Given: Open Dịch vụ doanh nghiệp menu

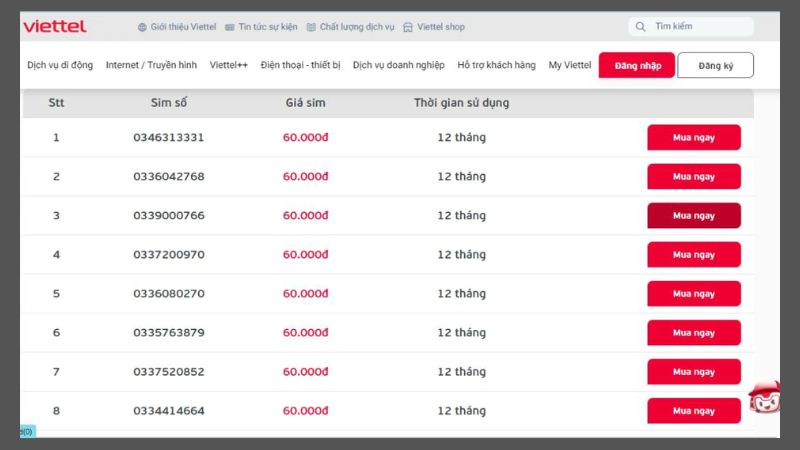Looking at the screenshot, I should [x=398, y=65].
